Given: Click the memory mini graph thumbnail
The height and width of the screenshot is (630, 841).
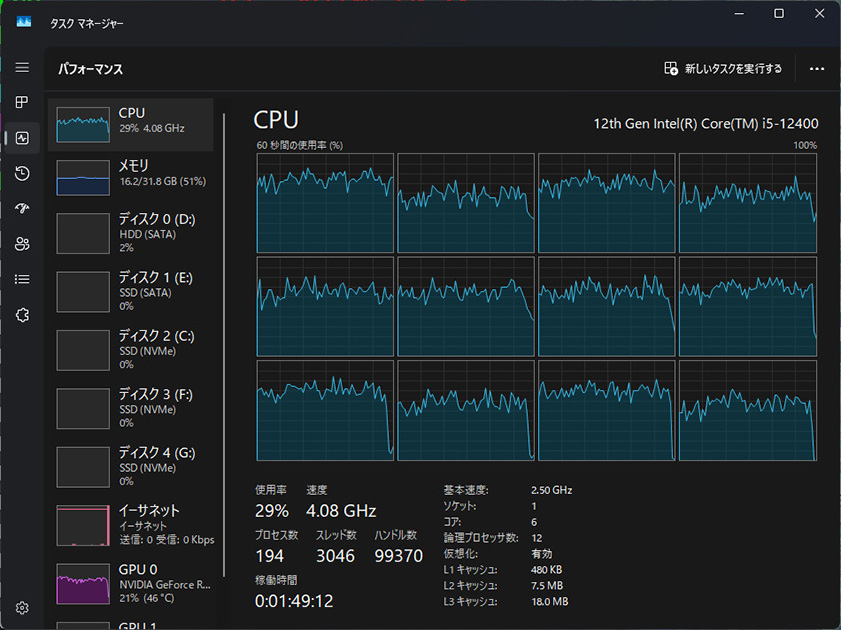Looking at the screenshot, I should click(83, 177).
